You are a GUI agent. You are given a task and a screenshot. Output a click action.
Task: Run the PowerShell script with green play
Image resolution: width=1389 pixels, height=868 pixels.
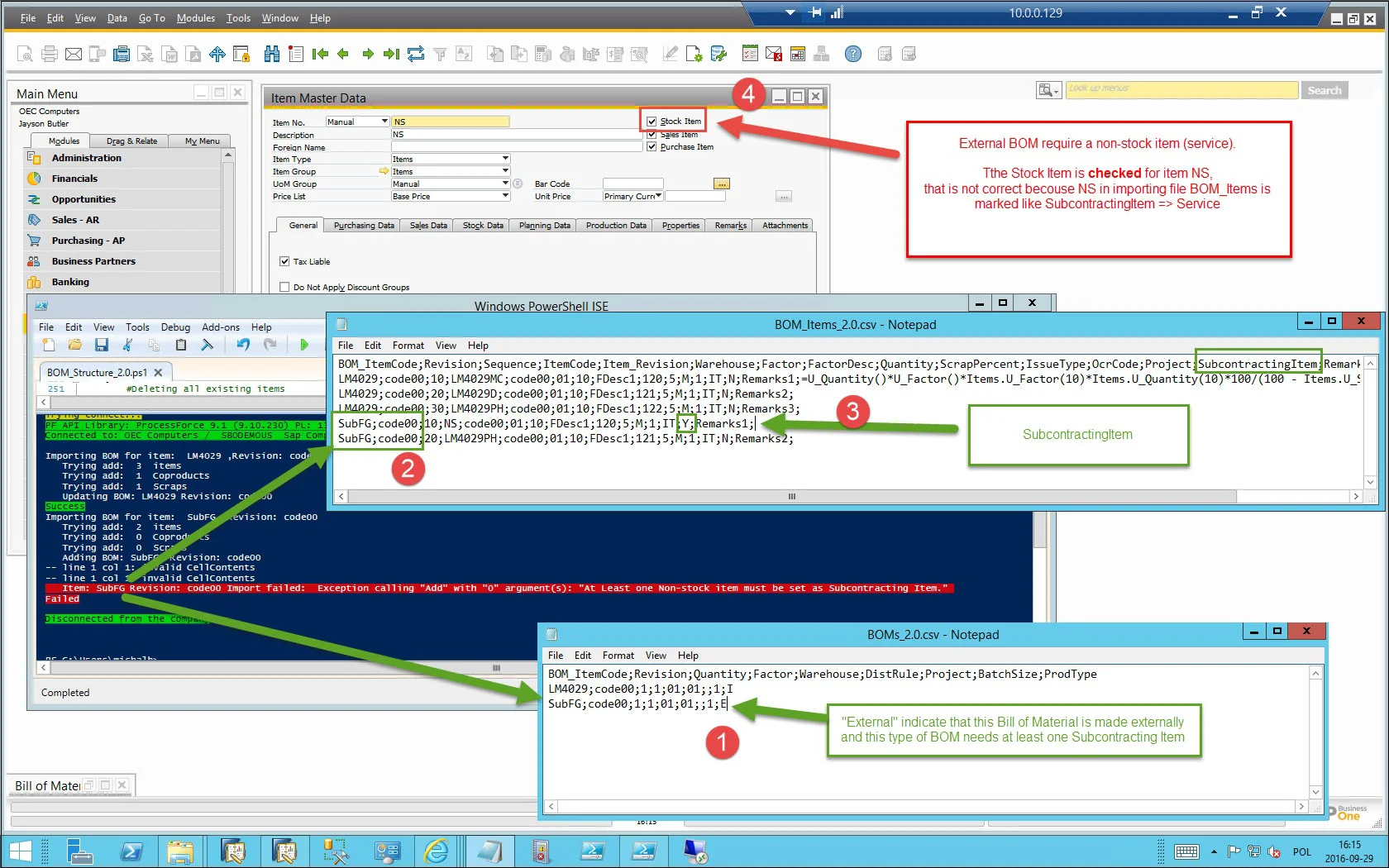click(304, 346)
